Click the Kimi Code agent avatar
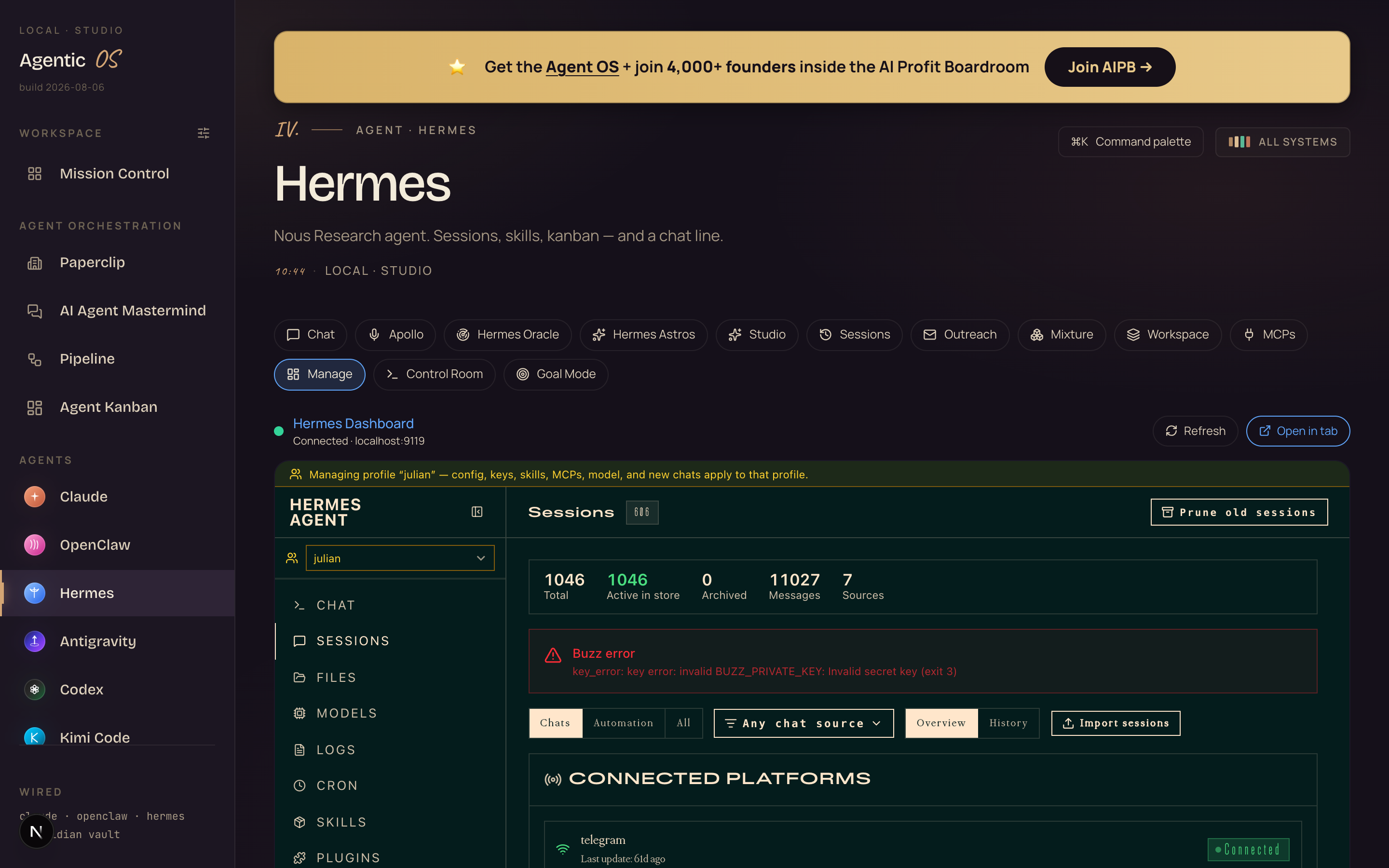Viewport: 1389px width, 868px height. pyautogui.click(x=34, y=737)
